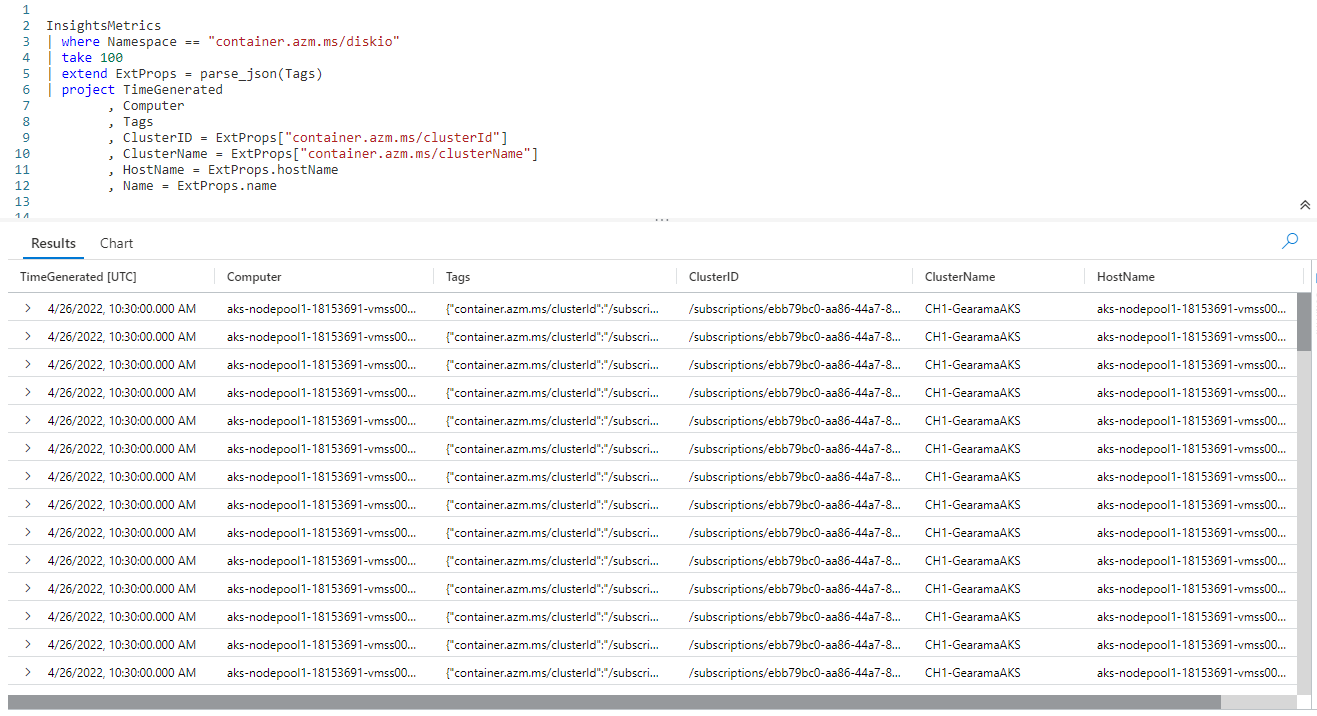The width and height of the screenshot is (1317, 716).
Task: Expand the first result row
Action: coord(26,308)
